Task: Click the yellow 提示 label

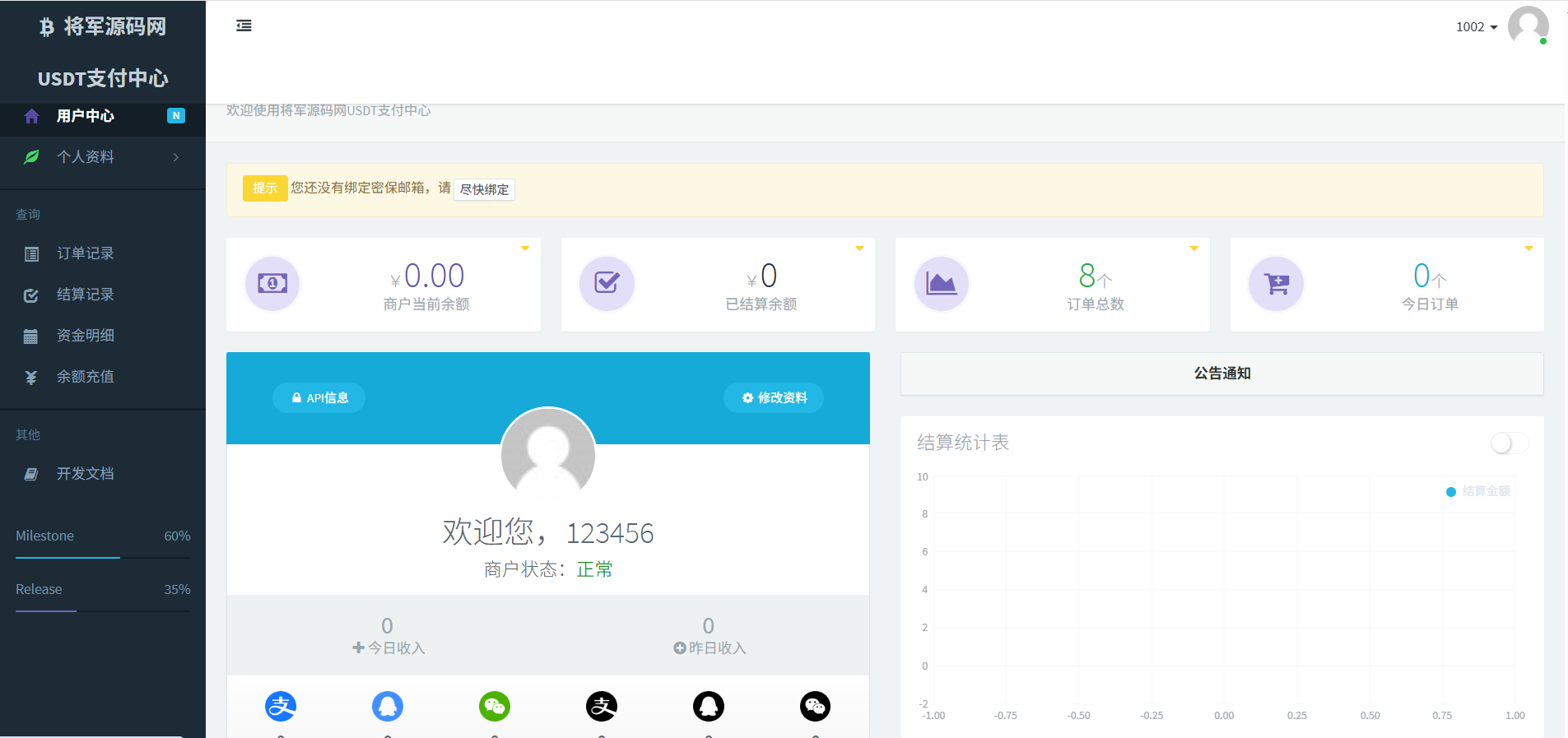Action: coord(265,188)
